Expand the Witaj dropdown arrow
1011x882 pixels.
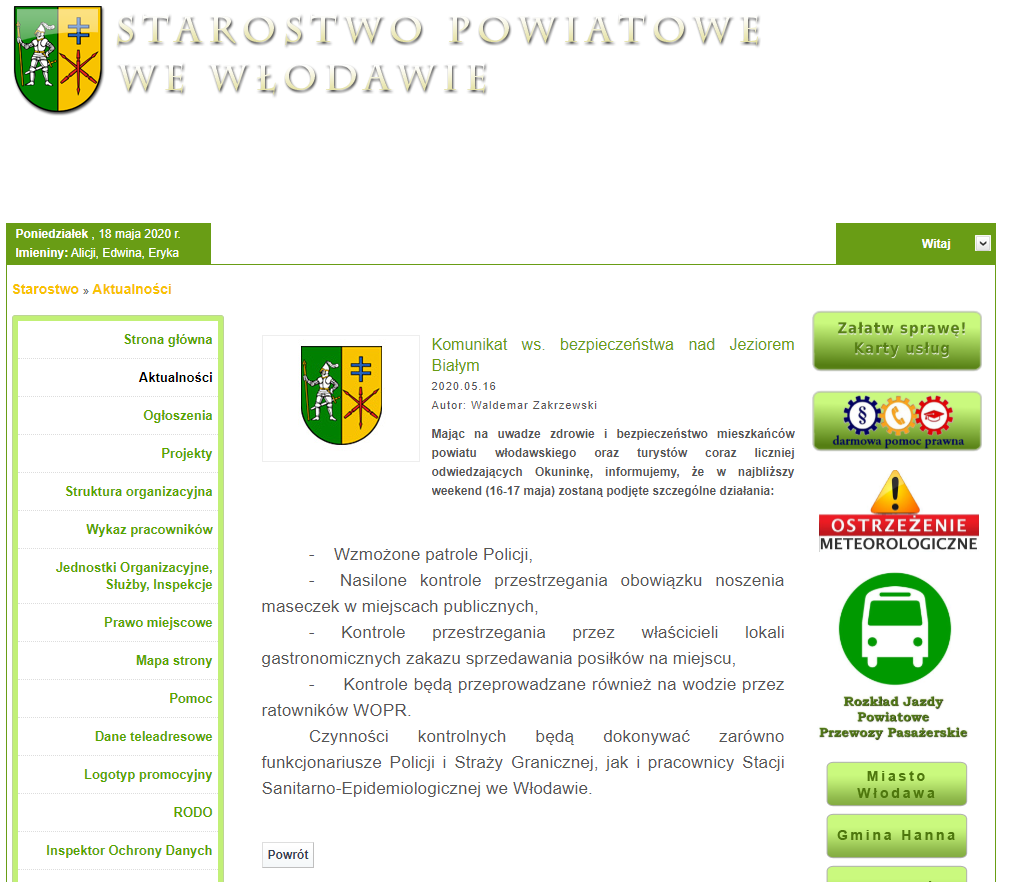(x=982, y=243)
